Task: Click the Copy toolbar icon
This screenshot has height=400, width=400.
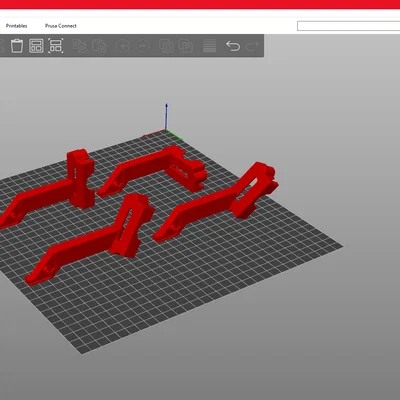Action: [80, 46]
